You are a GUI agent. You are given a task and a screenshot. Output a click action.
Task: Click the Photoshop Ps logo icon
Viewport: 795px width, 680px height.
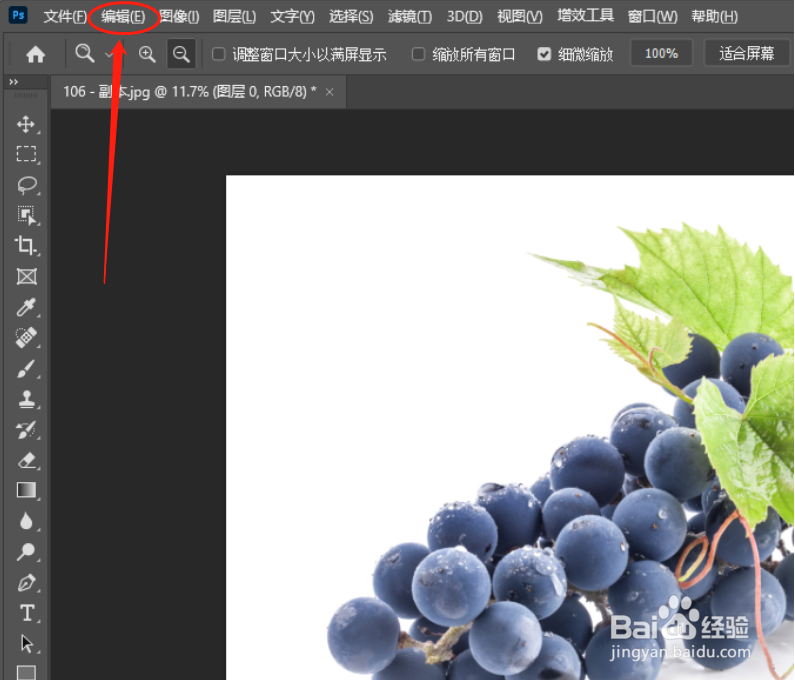point(18,15)
